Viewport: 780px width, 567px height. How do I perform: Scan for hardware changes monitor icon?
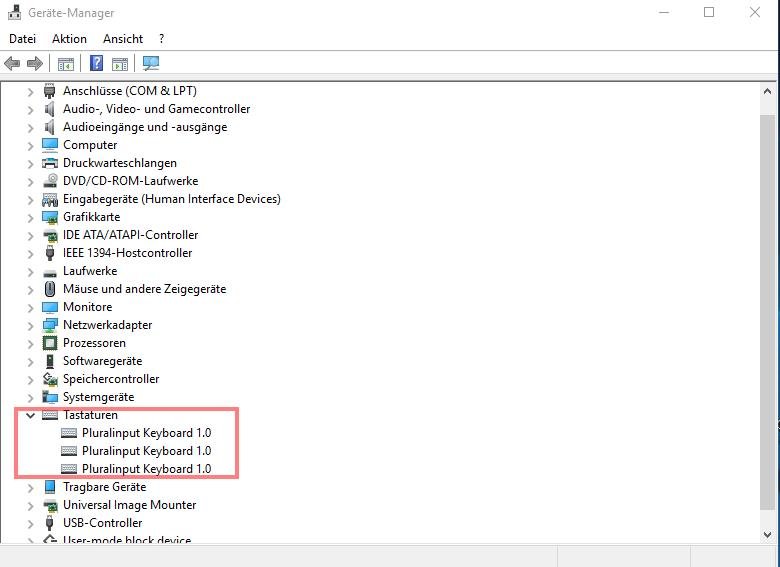click(x=151, y=63)
